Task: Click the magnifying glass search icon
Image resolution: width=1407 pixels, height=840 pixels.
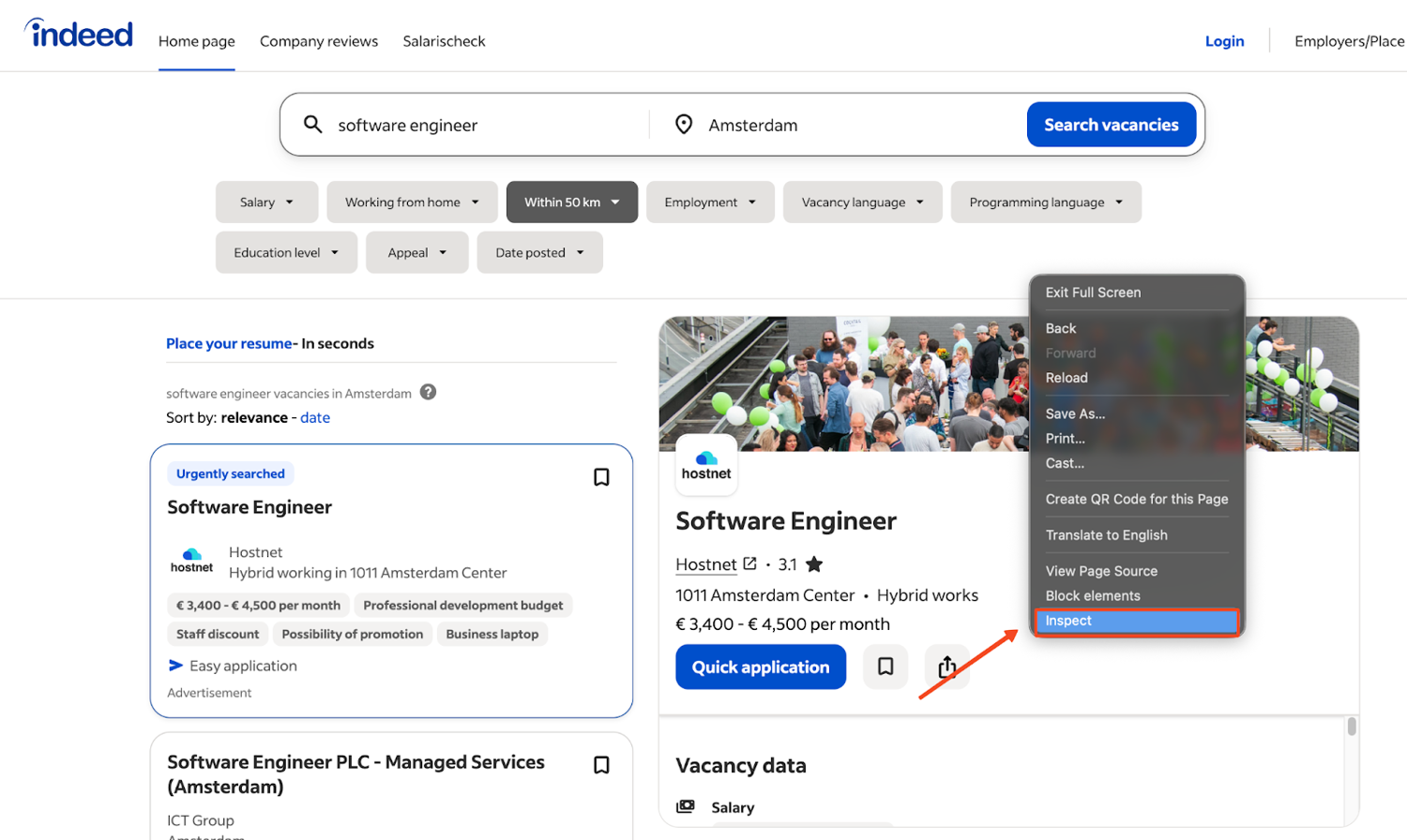Action: pyautogui.click(x=311, y=124)
